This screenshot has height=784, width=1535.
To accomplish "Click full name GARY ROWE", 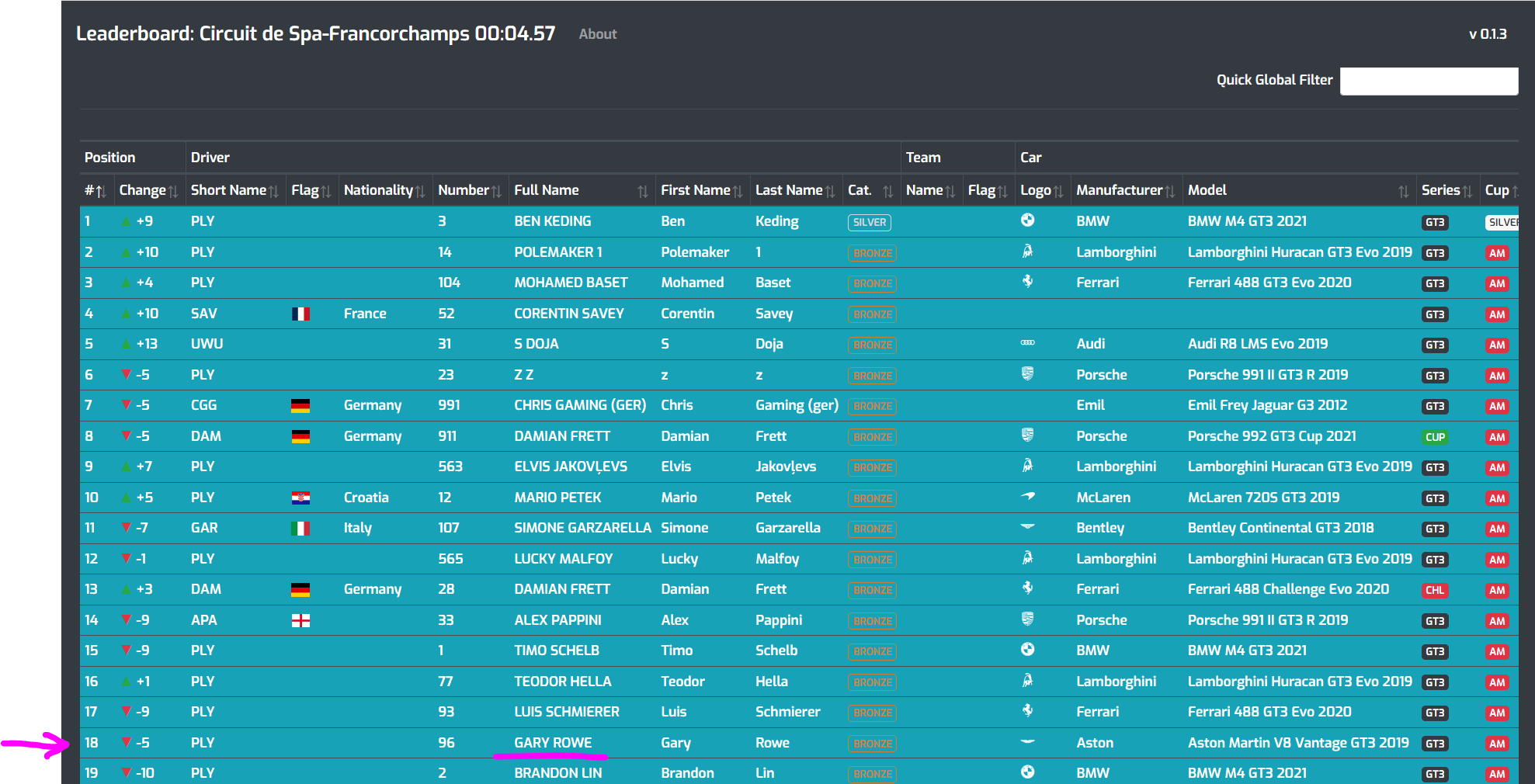I will [x=553, y=743].
